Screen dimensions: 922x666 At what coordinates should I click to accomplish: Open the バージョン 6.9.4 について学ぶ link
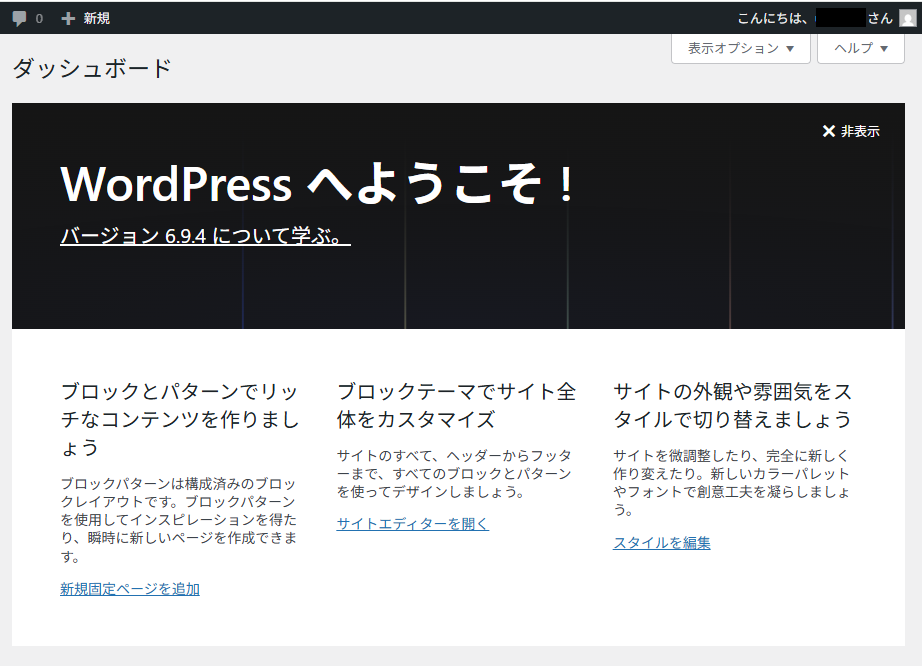click(x=205, y=236)
